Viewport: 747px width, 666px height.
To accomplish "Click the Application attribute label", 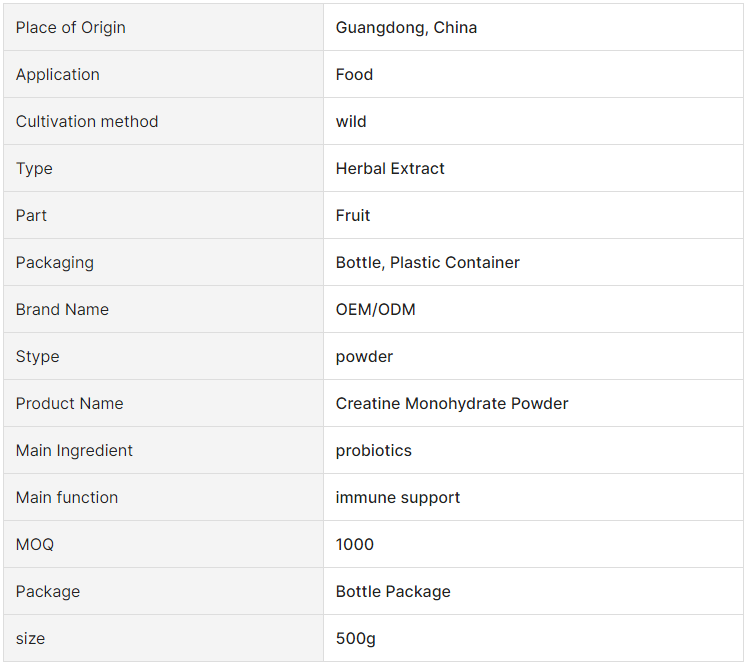I will [58, 75].
